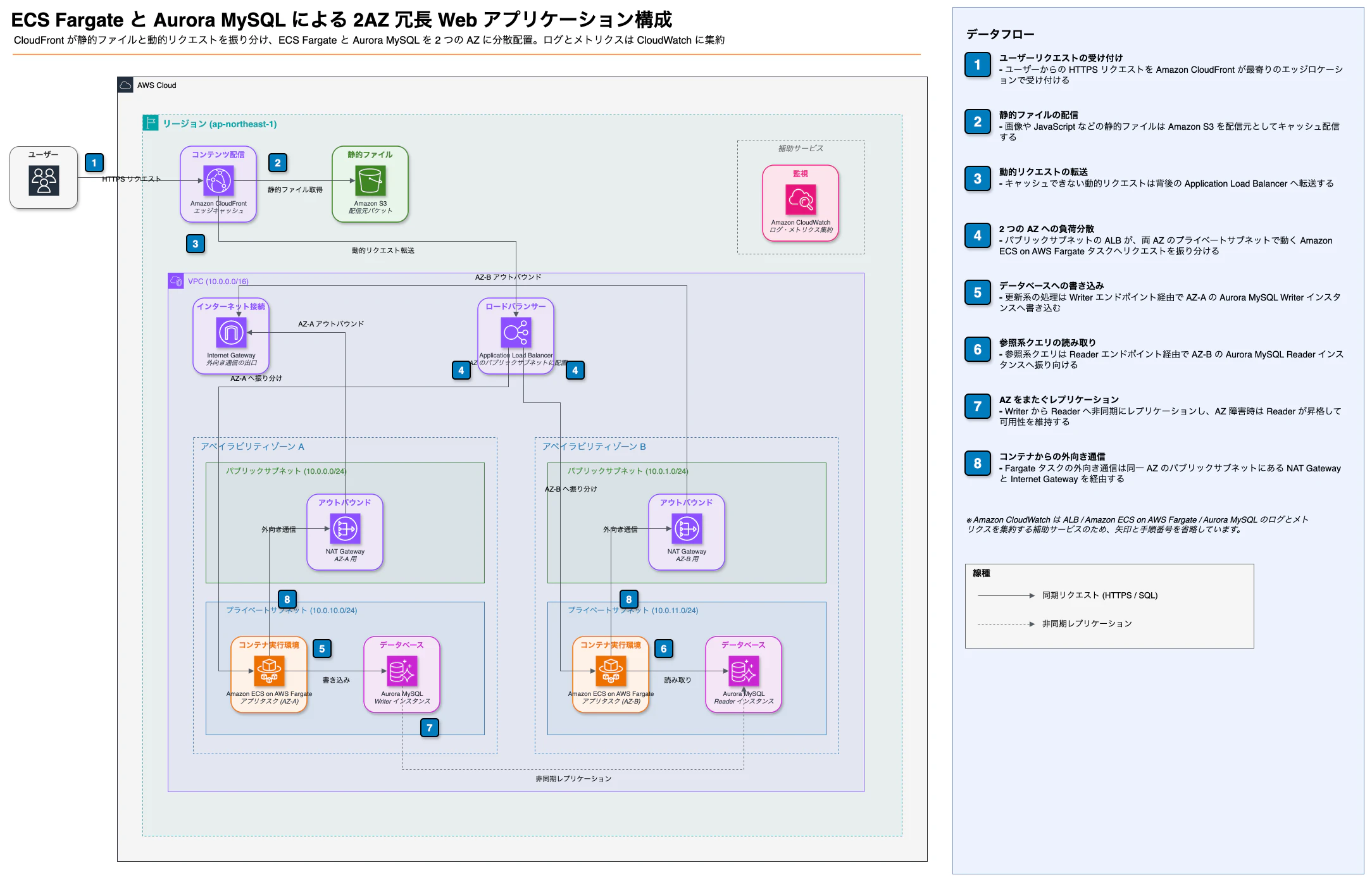Select the Amazon S3 bucket icon
This screenshot has width=1372, height=882.
click(370, 180)
